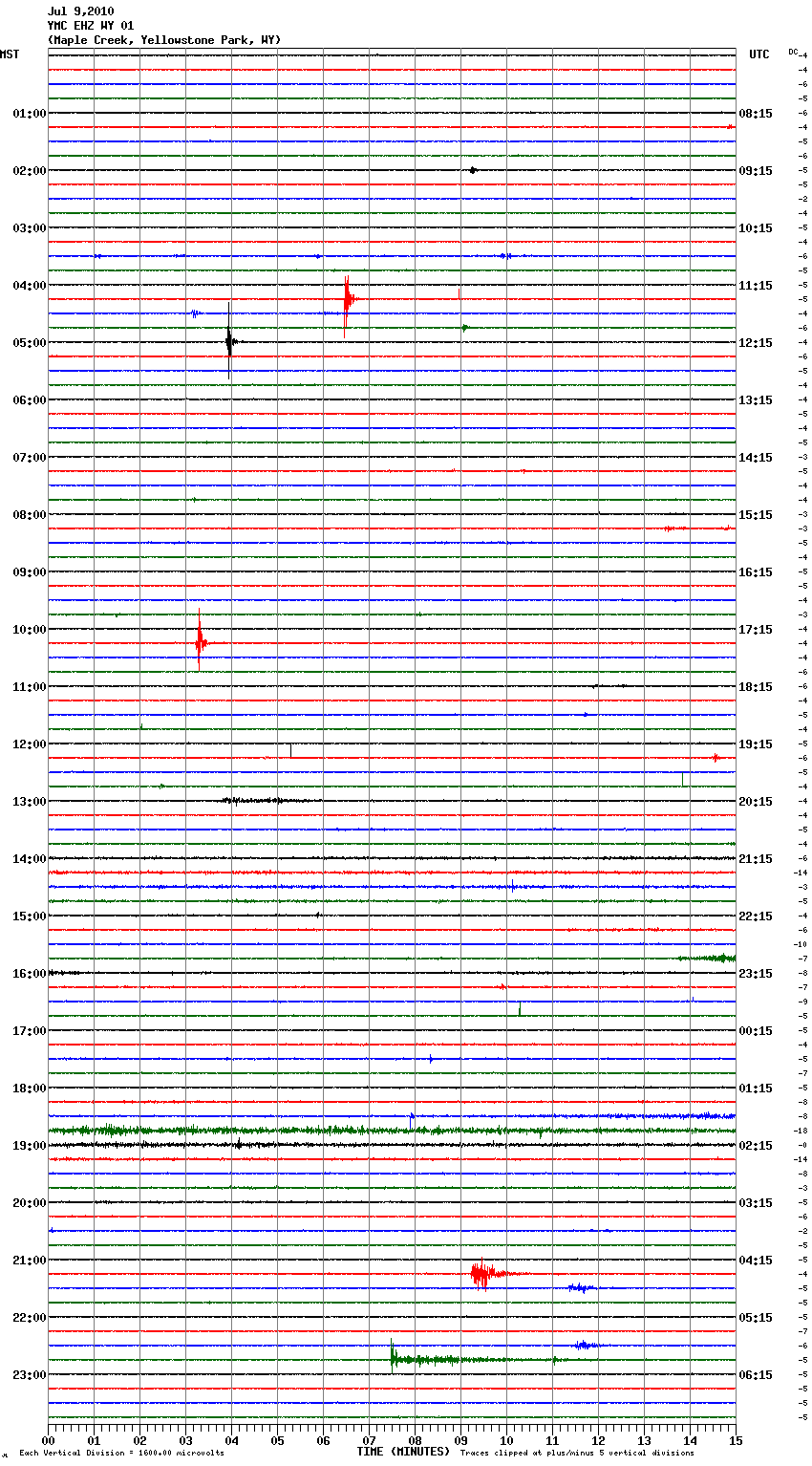
Task: Select the '23:15' UTC time label
Action: click(756, 974)
